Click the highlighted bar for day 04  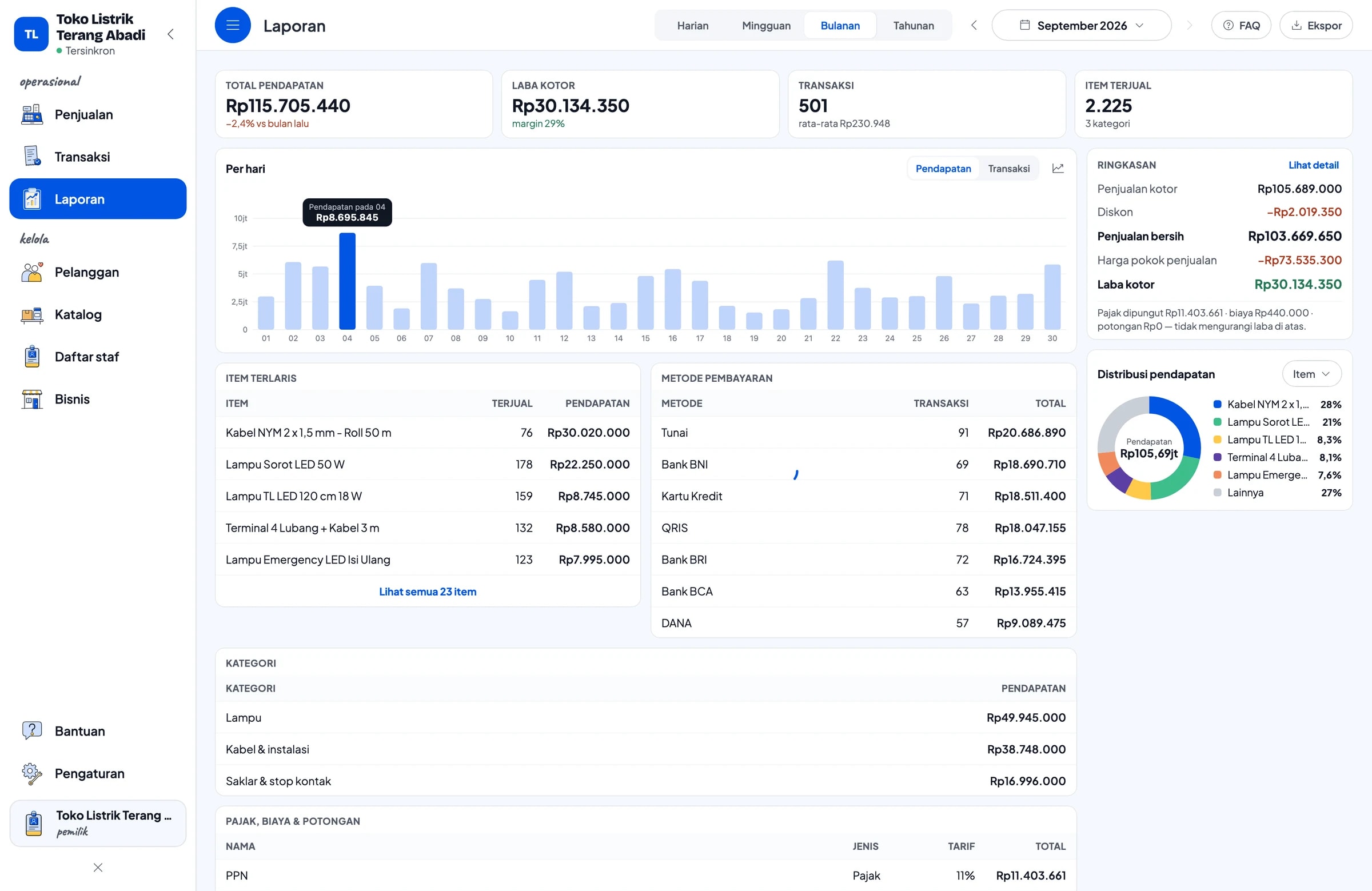[347, 281]
